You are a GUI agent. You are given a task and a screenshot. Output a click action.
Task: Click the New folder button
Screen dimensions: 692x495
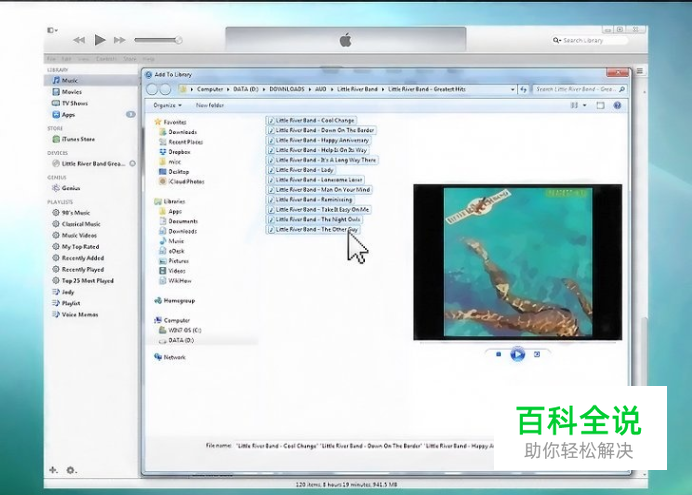210,105
